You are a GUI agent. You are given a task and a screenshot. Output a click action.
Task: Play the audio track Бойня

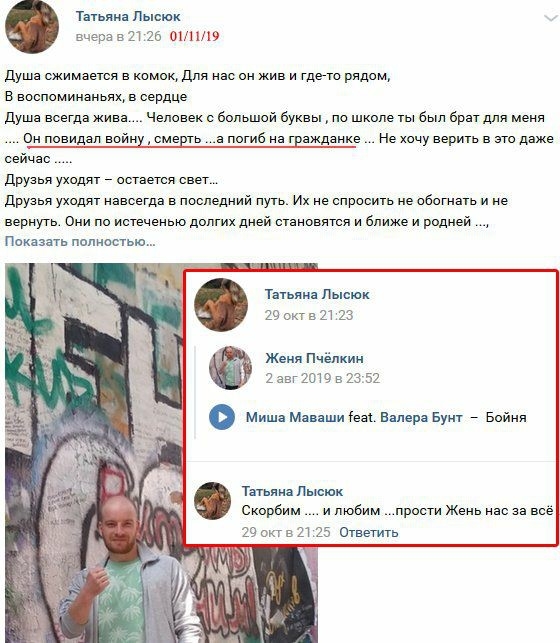pyautogui.click(x=222, y=417)
